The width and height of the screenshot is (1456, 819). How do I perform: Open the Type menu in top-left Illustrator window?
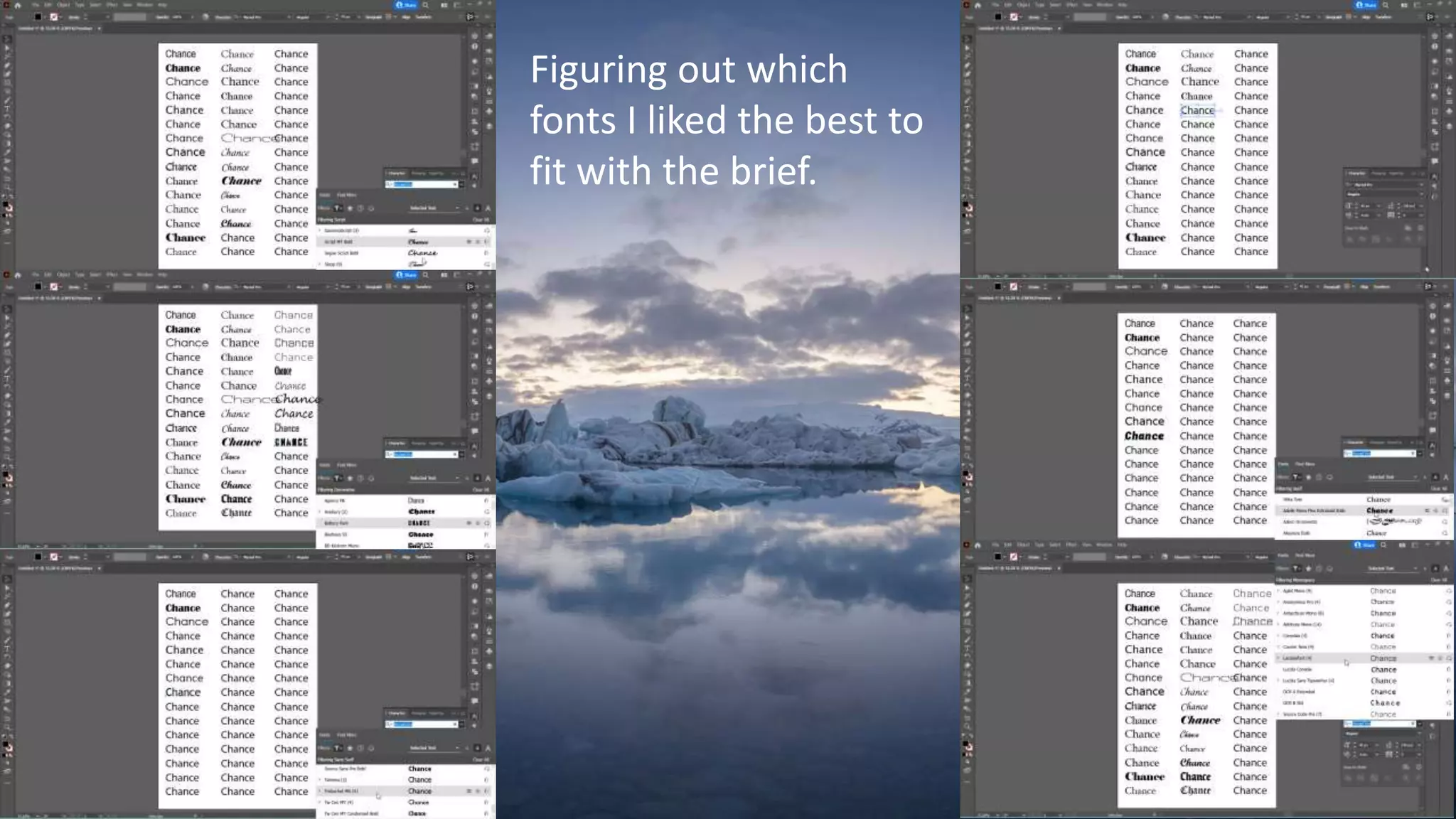pyautogui.click(x=79, y=5)
